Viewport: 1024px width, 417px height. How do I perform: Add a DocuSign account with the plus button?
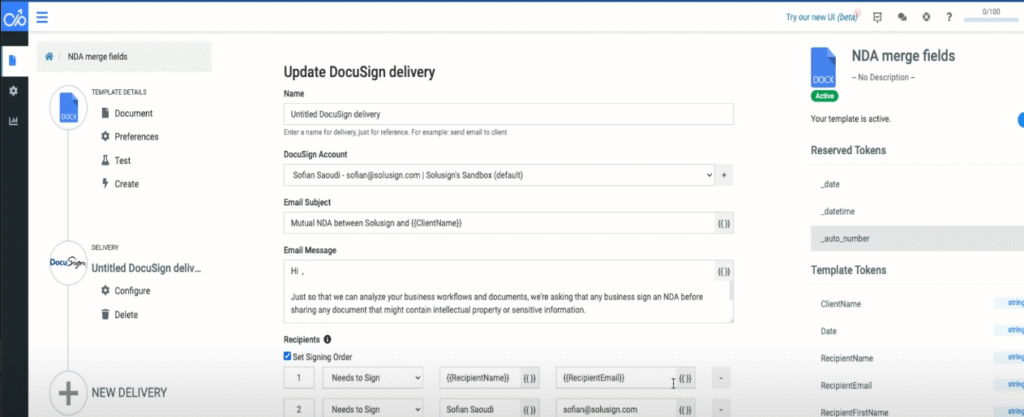[x=724, y=176]
